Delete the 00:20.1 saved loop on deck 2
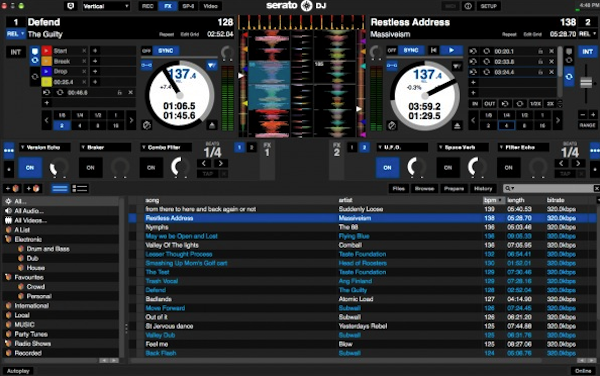 click(x=551, y=51)
